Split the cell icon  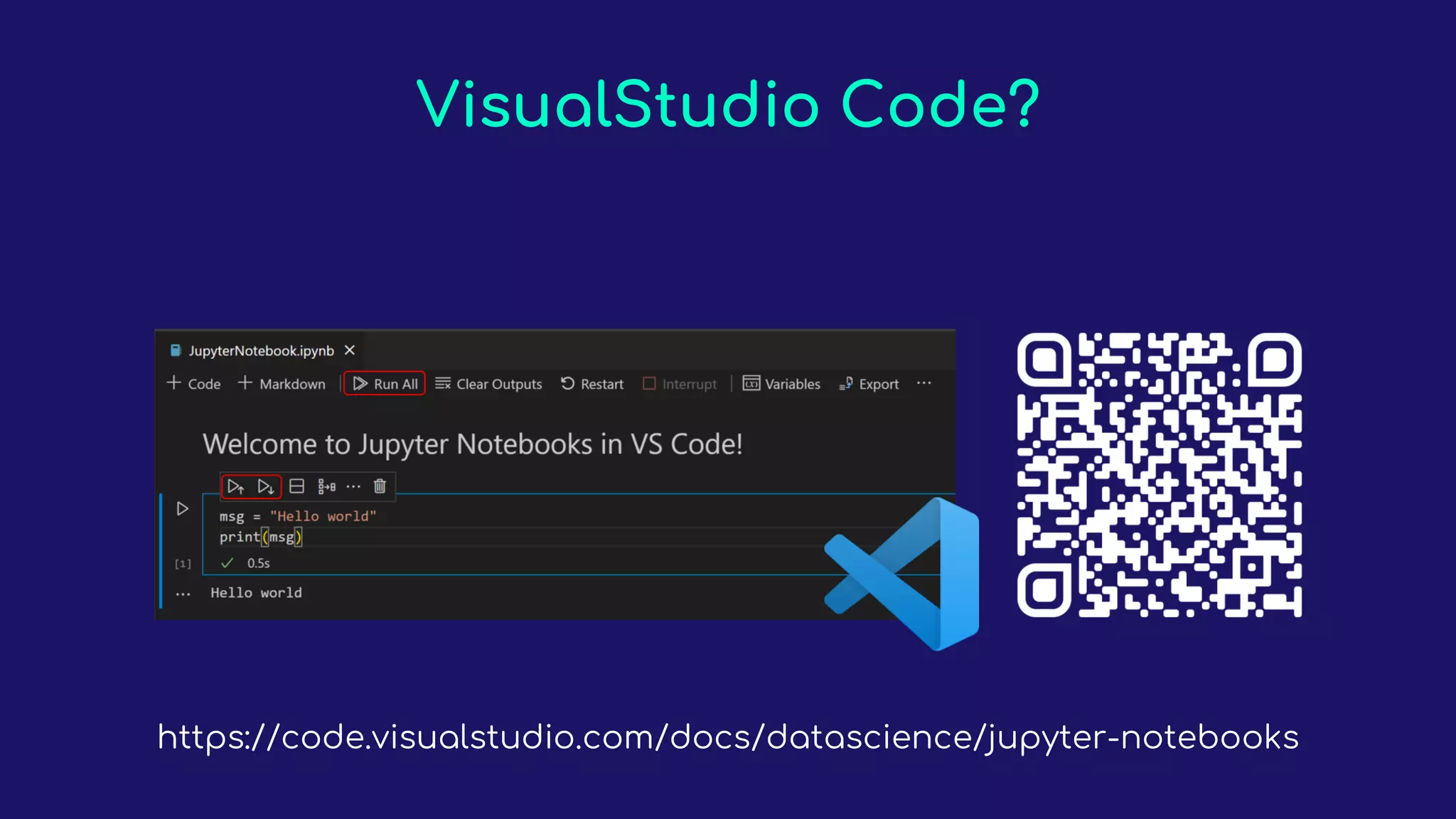[x=297, y=486]
